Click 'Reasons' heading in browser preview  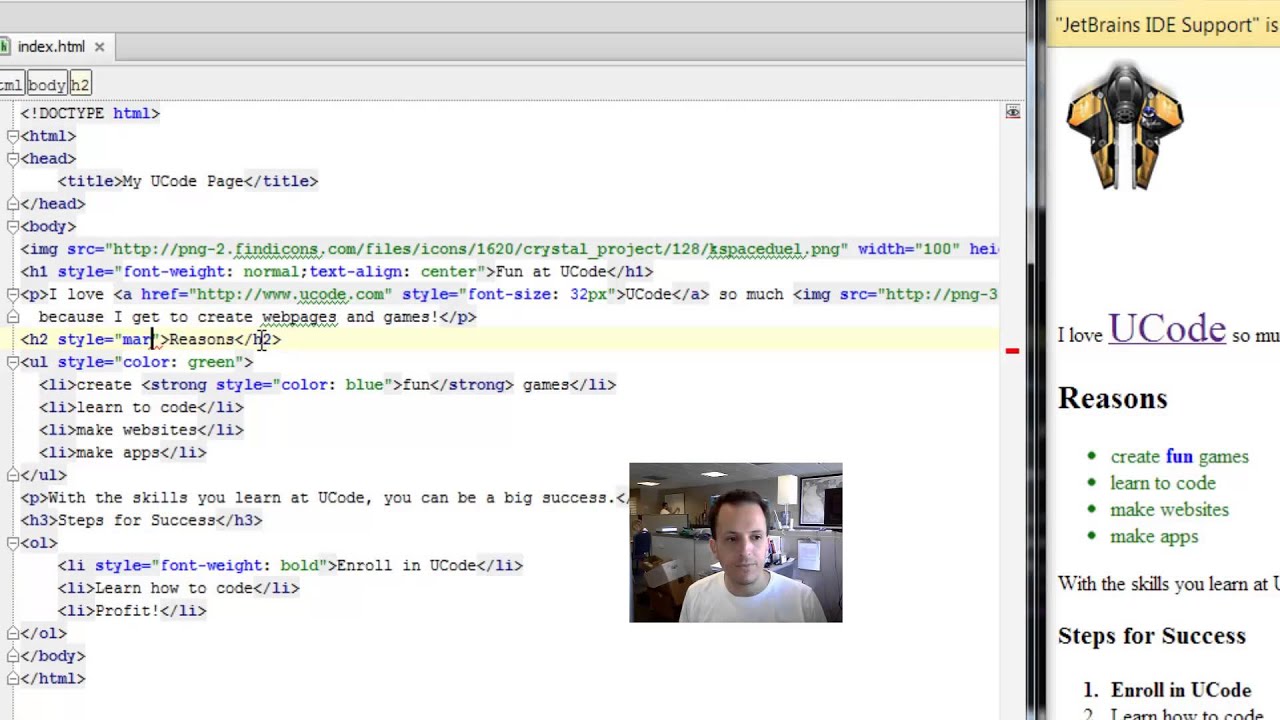(x=1113, y=399)
